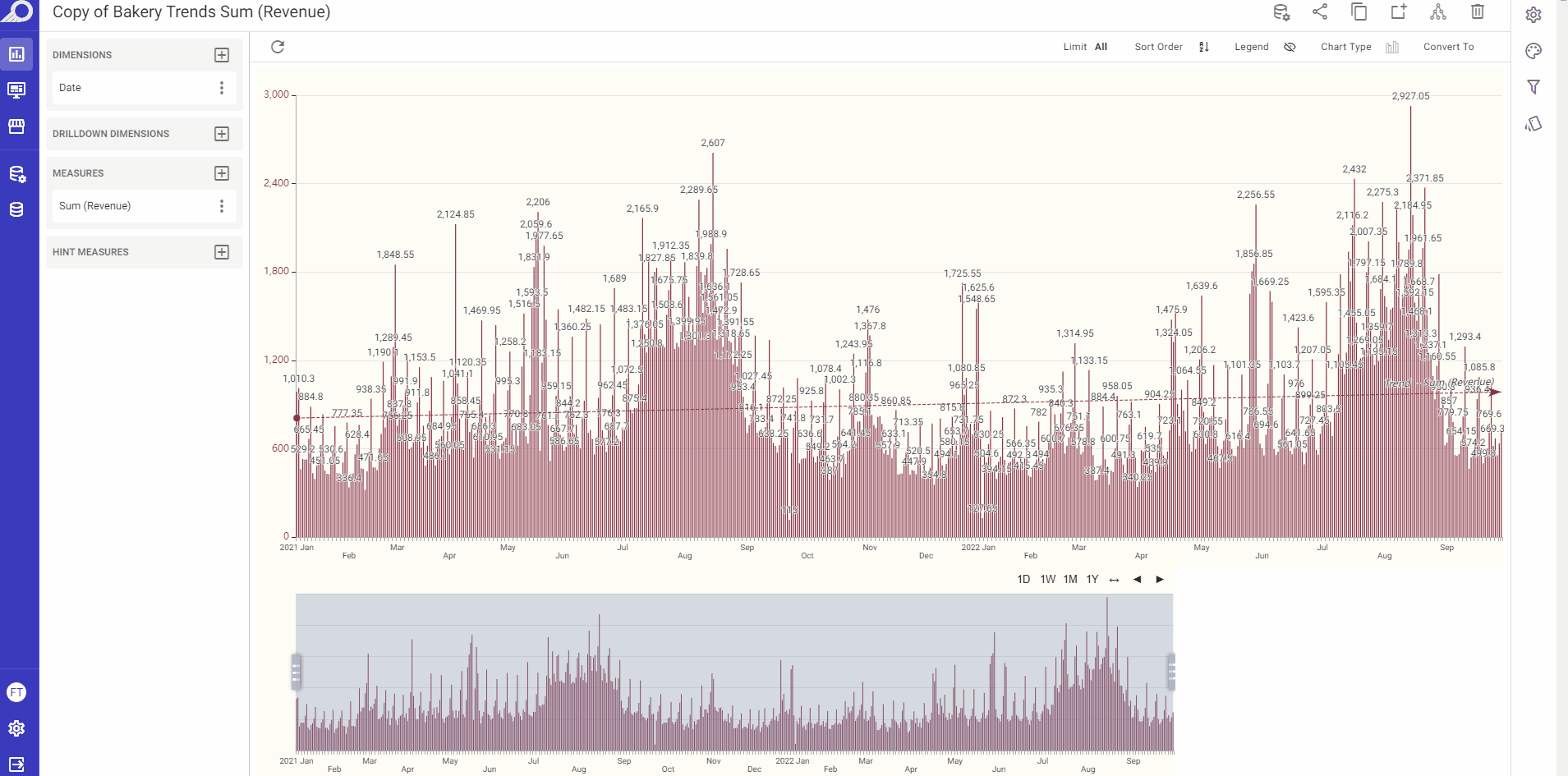1568x776 pixels.
Task: Select the 1W range option
Action: point(1048,580)
